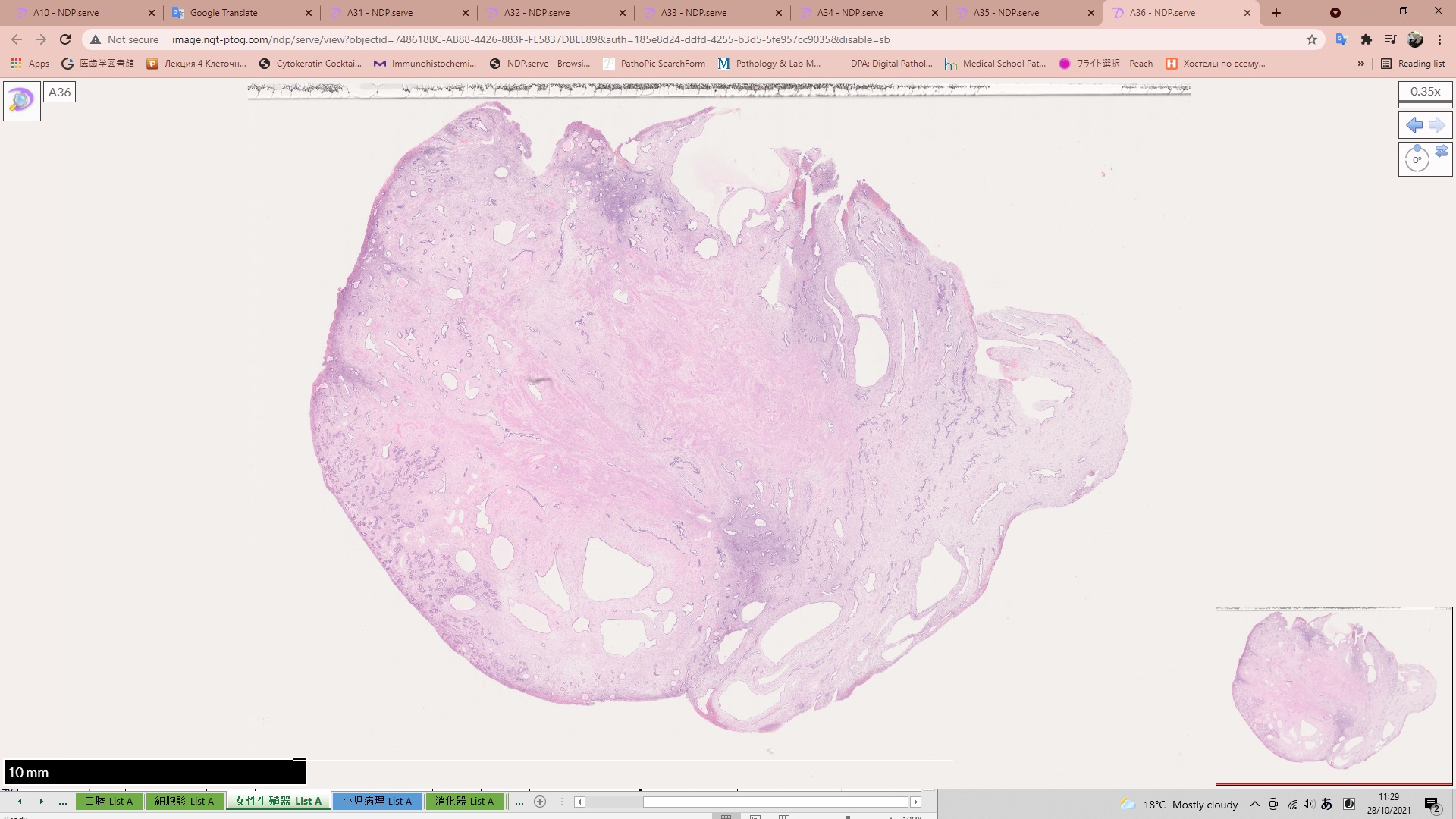Screen dimensions: 1456x819
Task: Open the Apps bookmark shortcut
Action: click(x=30, y=64)
